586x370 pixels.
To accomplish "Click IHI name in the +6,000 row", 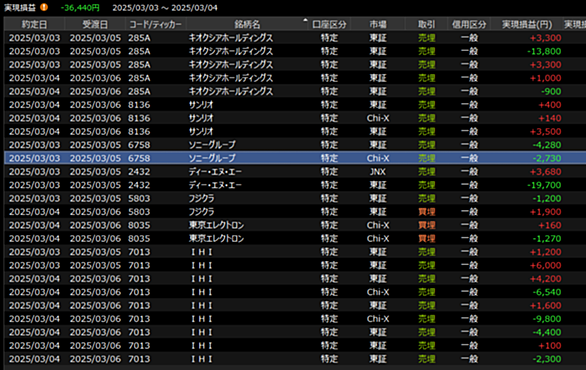I will pyautogui.click(x=201, y=265).
